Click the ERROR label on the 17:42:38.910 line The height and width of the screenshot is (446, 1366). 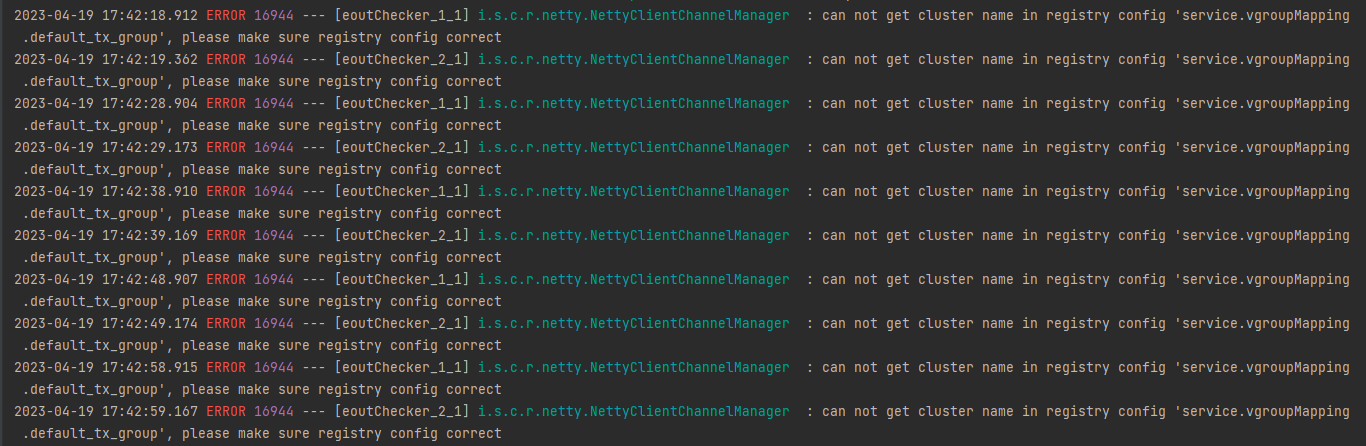coord(225,192)
